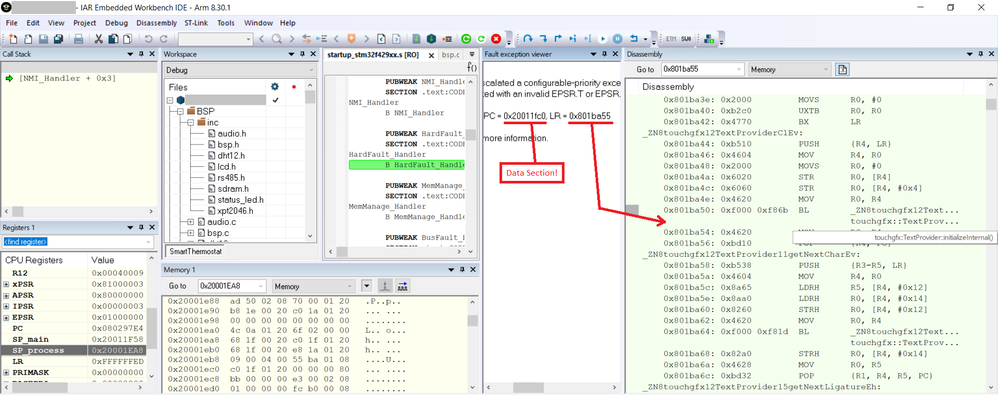The image size is (998, 395).
Task: Click the Cut scissors icon
Action: click(x=99, y=39)
